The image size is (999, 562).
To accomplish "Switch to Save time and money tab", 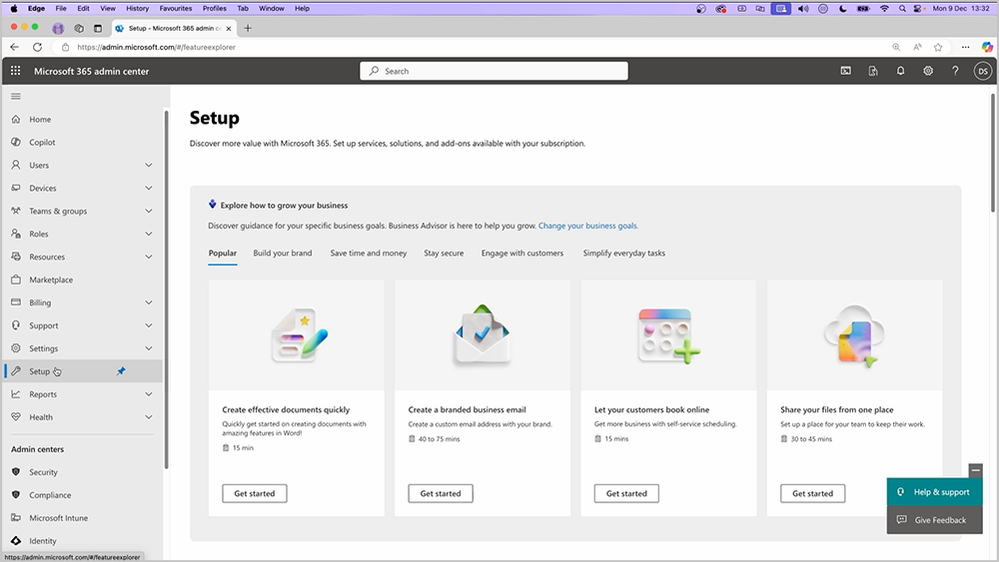I will pyautogui.click(x=368, y=253).
